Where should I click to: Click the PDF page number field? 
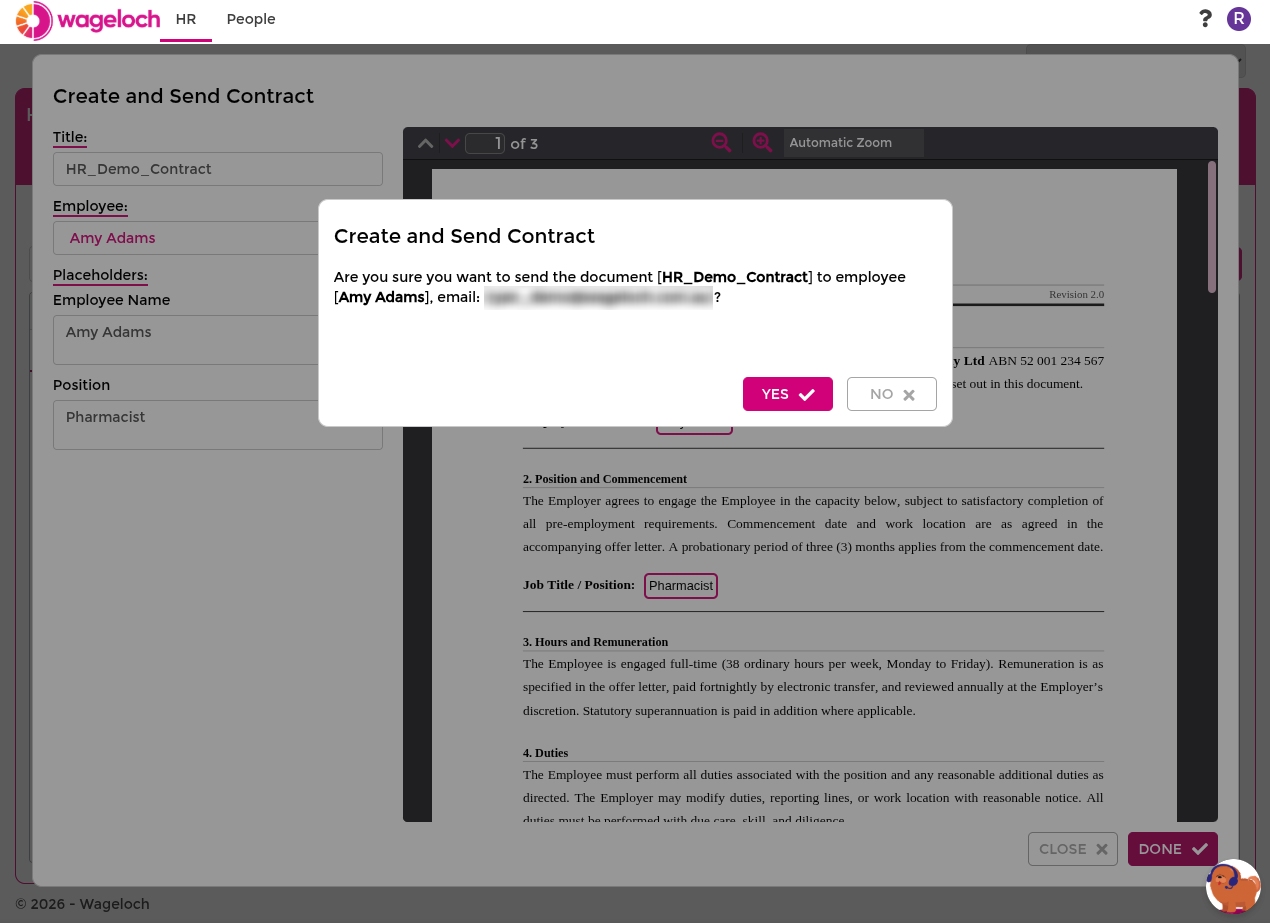tap(485, 143)
